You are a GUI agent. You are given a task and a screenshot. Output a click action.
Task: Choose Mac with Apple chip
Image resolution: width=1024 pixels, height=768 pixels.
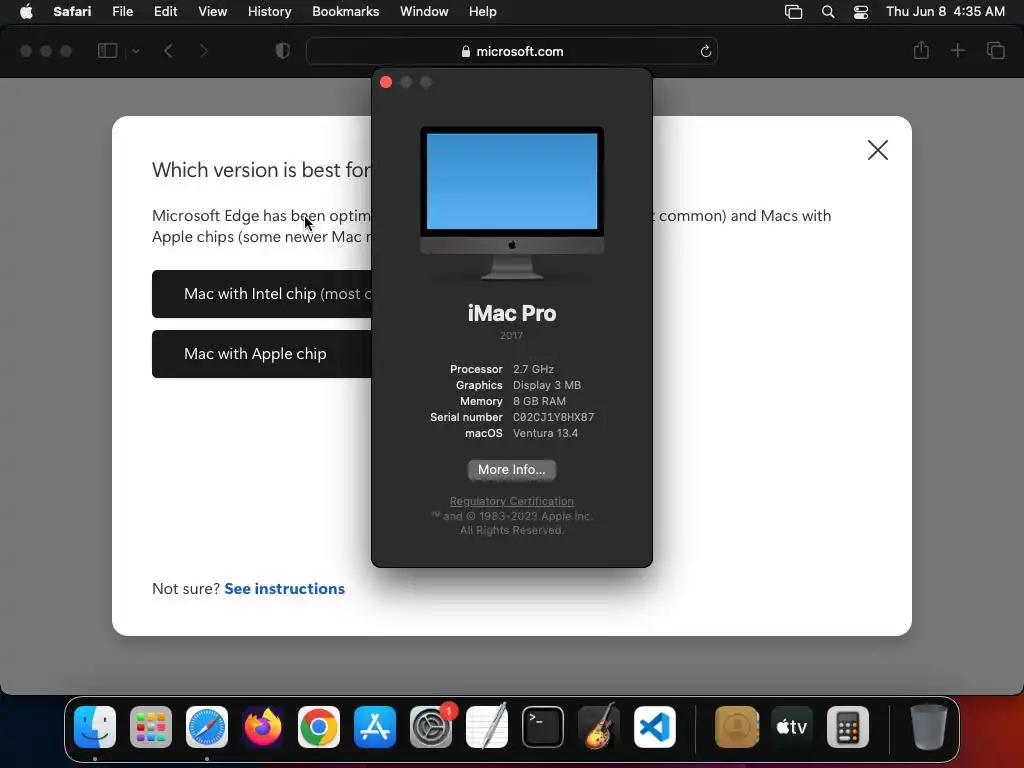[x=262, y=354]
